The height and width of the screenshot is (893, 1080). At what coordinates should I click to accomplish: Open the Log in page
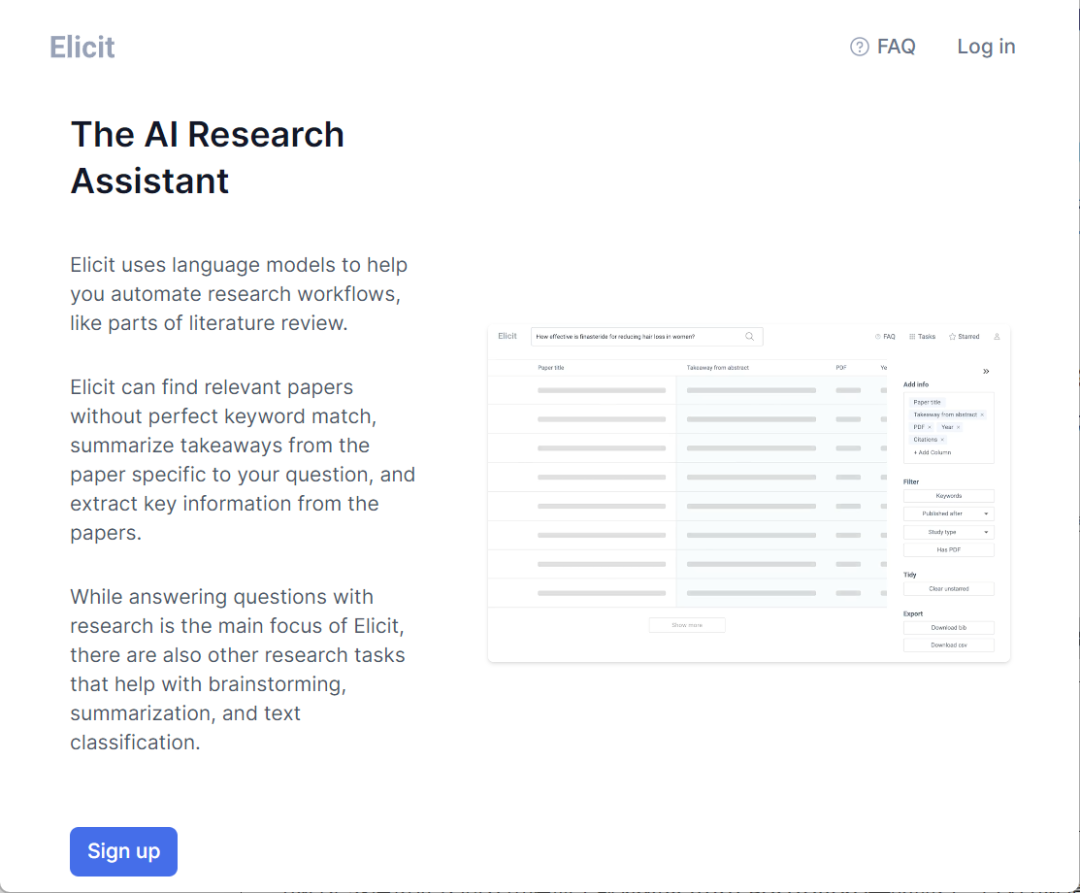[x=986, y=47]
